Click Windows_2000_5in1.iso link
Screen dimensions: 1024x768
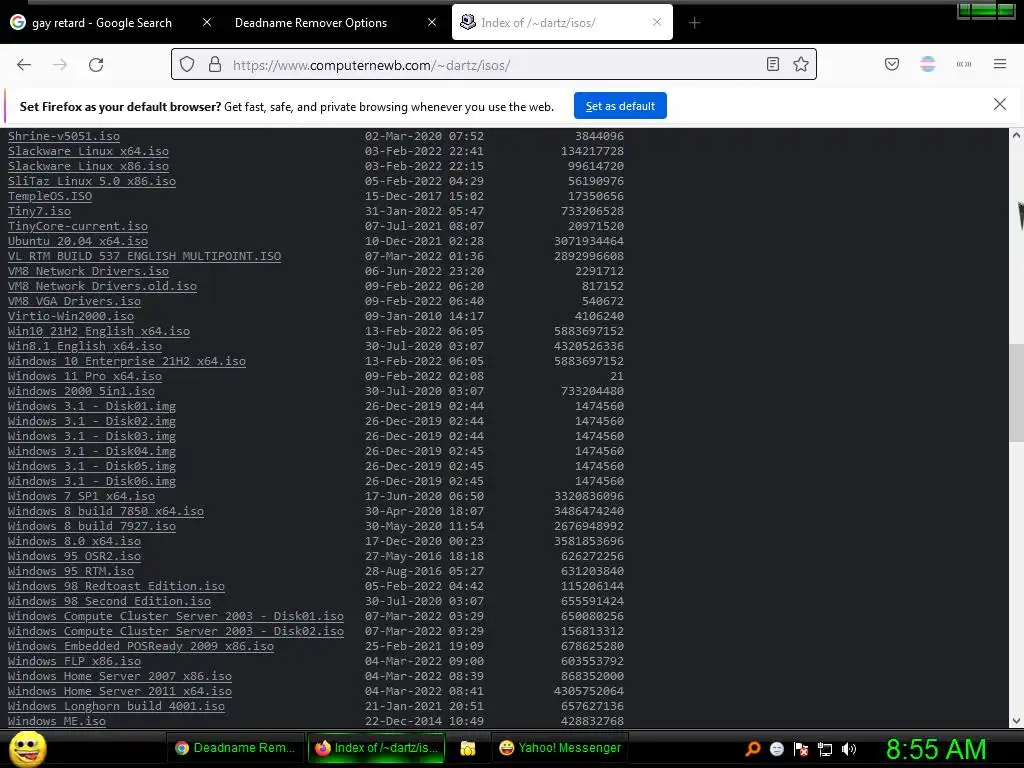pyautogui.click(x=81, y=391)
